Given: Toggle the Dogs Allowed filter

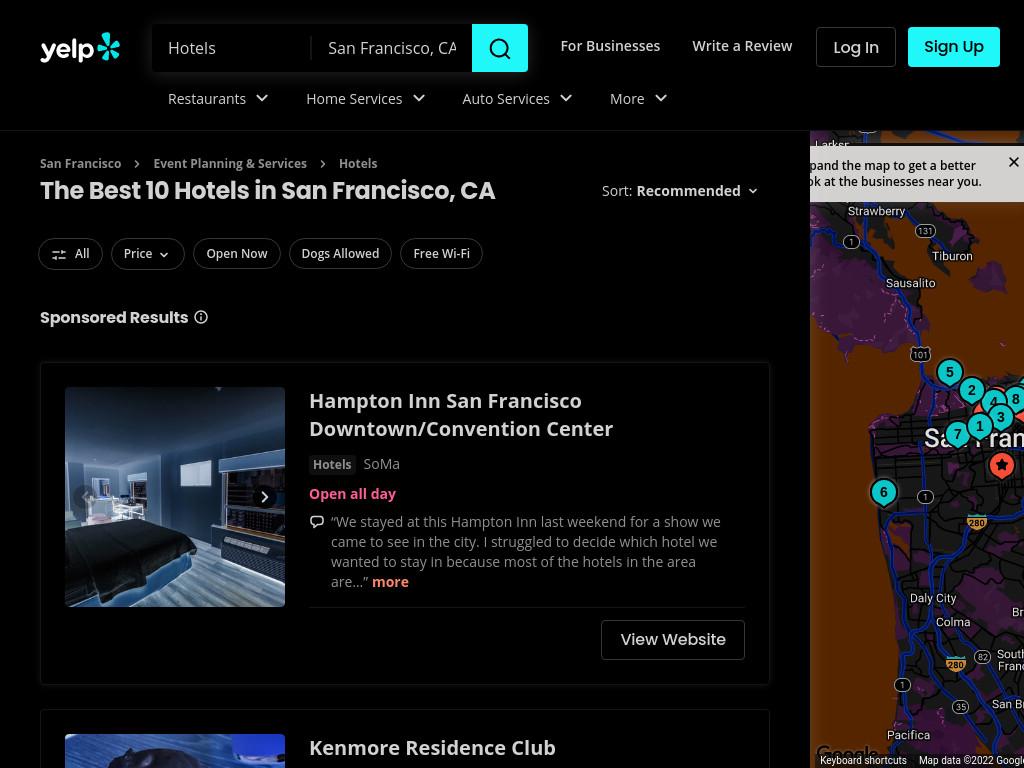Looking at the screenshot, I should tap(340, 254).
